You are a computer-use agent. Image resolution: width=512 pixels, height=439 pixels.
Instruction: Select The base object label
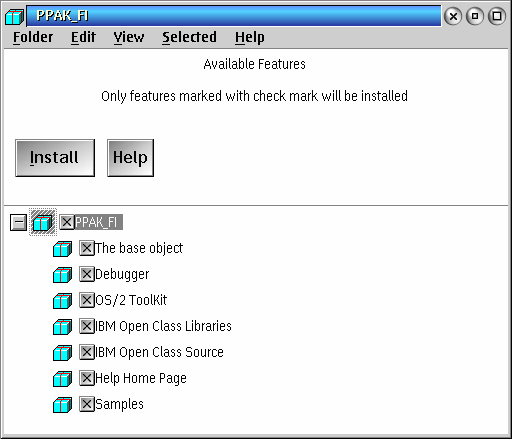coord(139,248)
